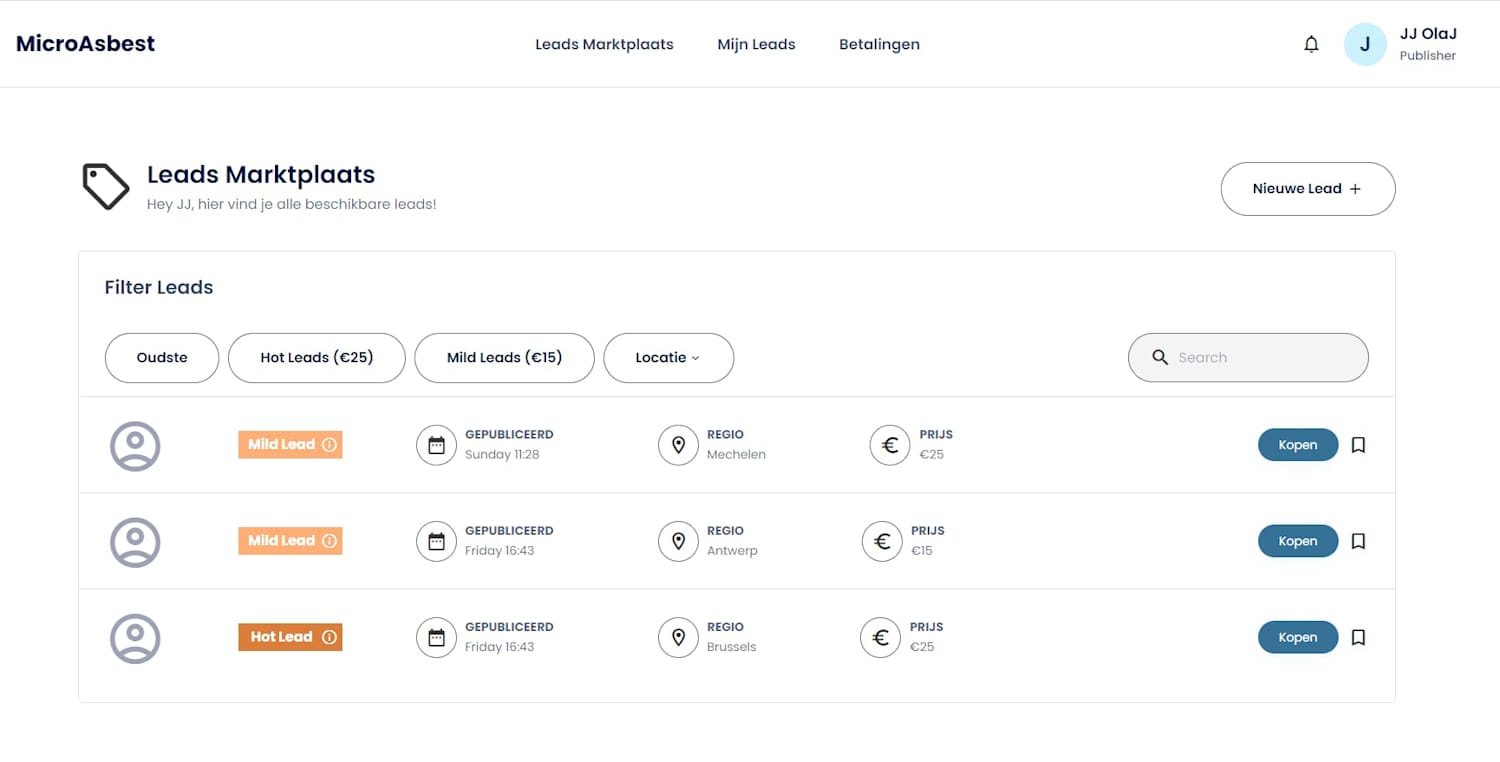The height and width of the screenshot is (762, 1500).
Task: Click the JJ OlaJ profile avatar
Action: coord(1365,44)
